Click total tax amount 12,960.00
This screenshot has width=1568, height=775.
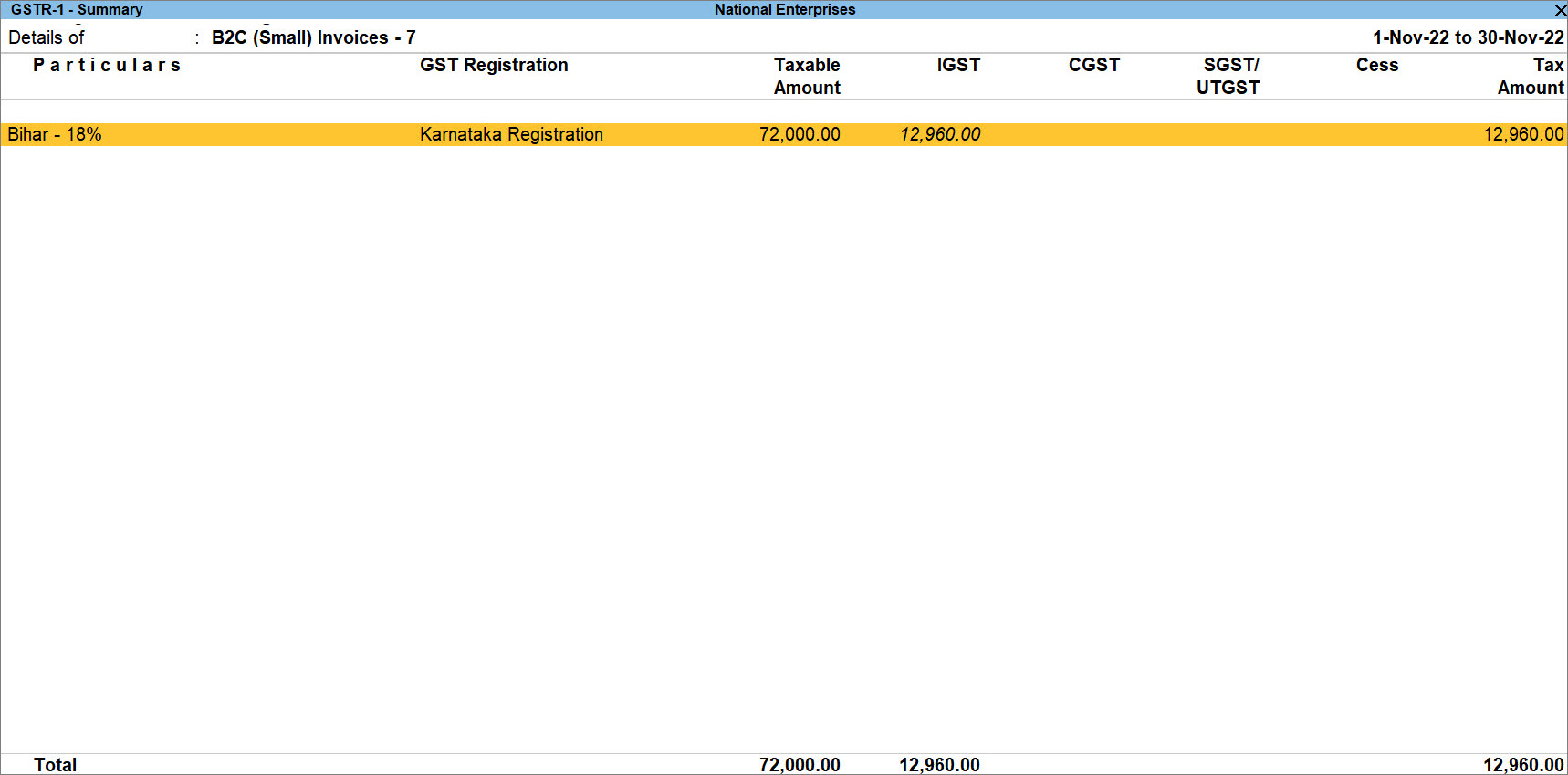1523,765
